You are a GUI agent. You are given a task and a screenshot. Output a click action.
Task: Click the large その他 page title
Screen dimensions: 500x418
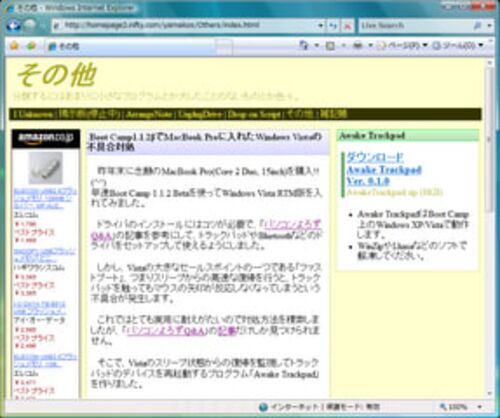point(57,75)
